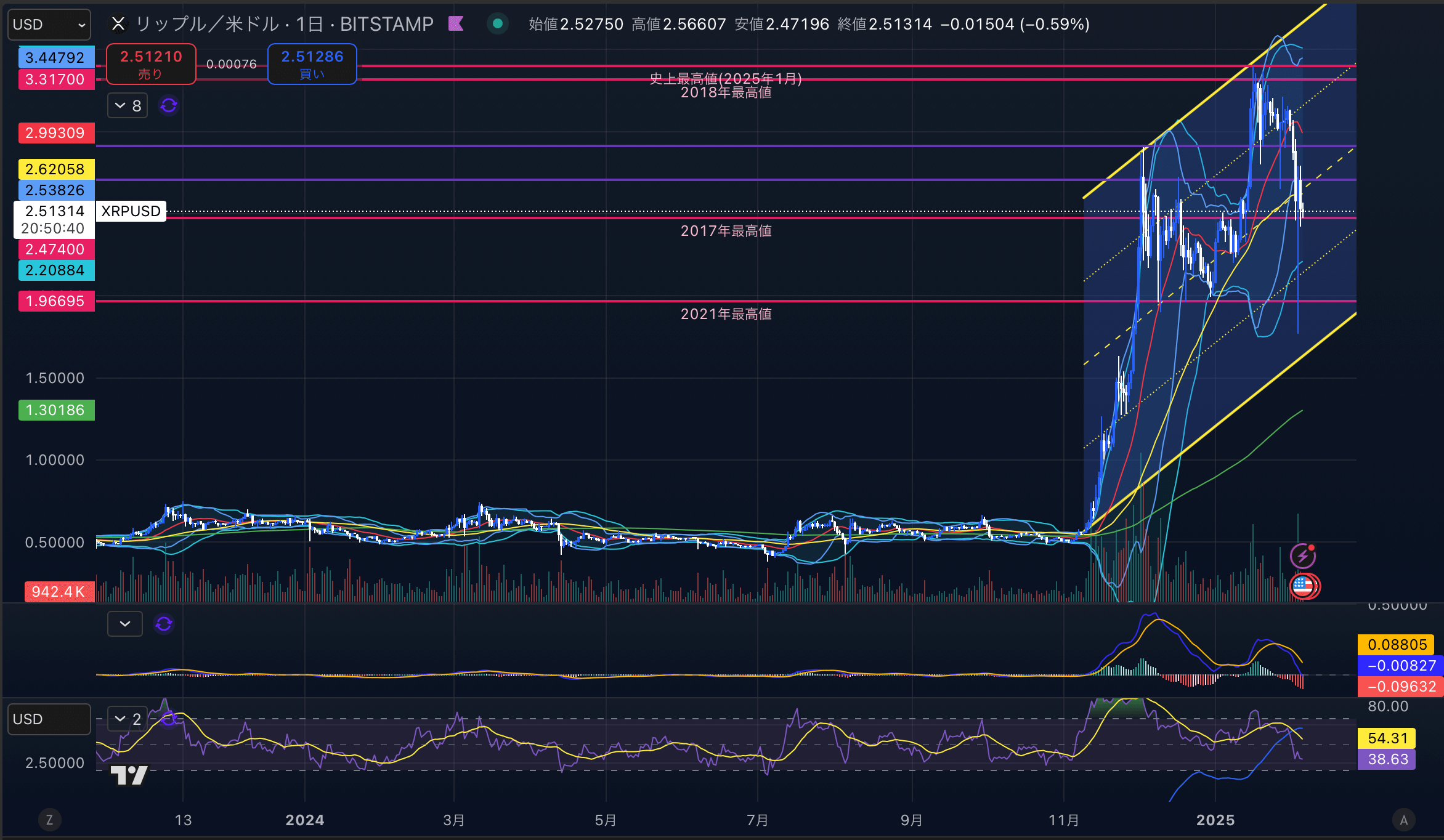The image size is (1444, 840).
Task: Expand the 8 indicators legend chevron
Action: pos(128,106)
